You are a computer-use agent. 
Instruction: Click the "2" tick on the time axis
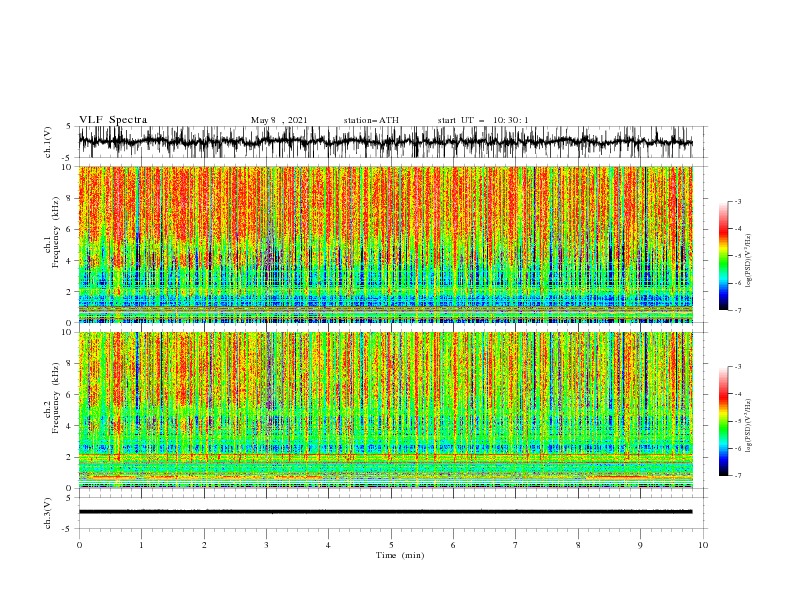(204, 545)
